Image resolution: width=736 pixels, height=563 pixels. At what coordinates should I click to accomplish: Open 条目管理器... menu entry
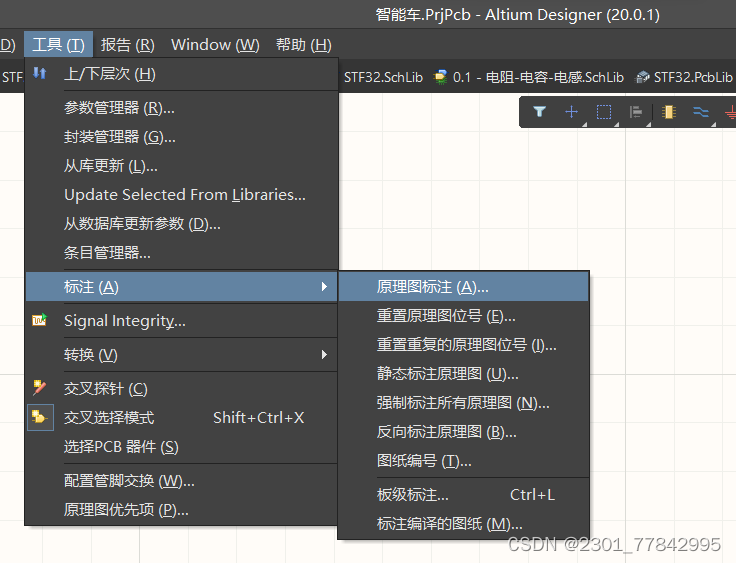[x=182, y=253]
